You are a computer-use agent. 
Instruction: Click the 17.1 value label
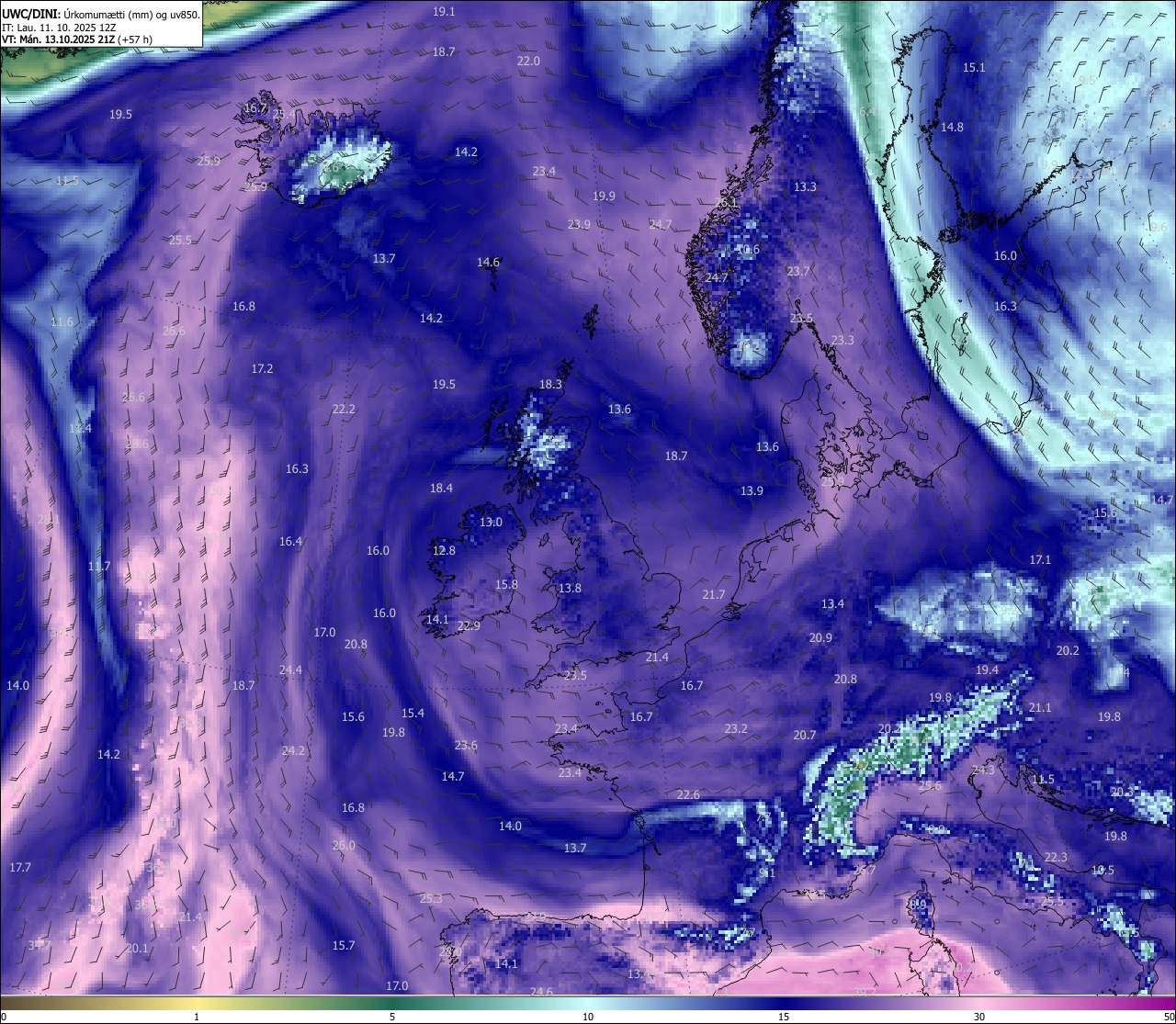pos(1040,559)
